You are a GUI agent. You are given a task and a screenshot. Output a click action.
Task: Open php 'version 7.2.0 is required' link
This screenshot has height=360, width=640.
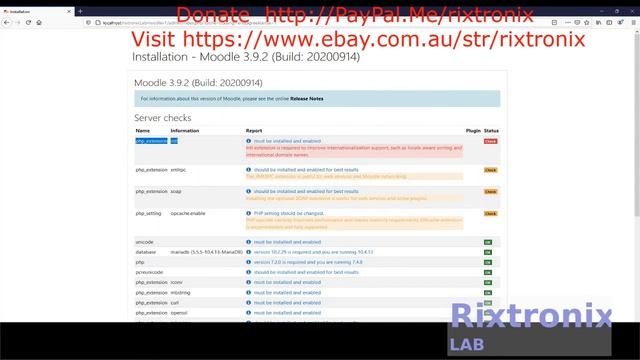tap(308, 262)
